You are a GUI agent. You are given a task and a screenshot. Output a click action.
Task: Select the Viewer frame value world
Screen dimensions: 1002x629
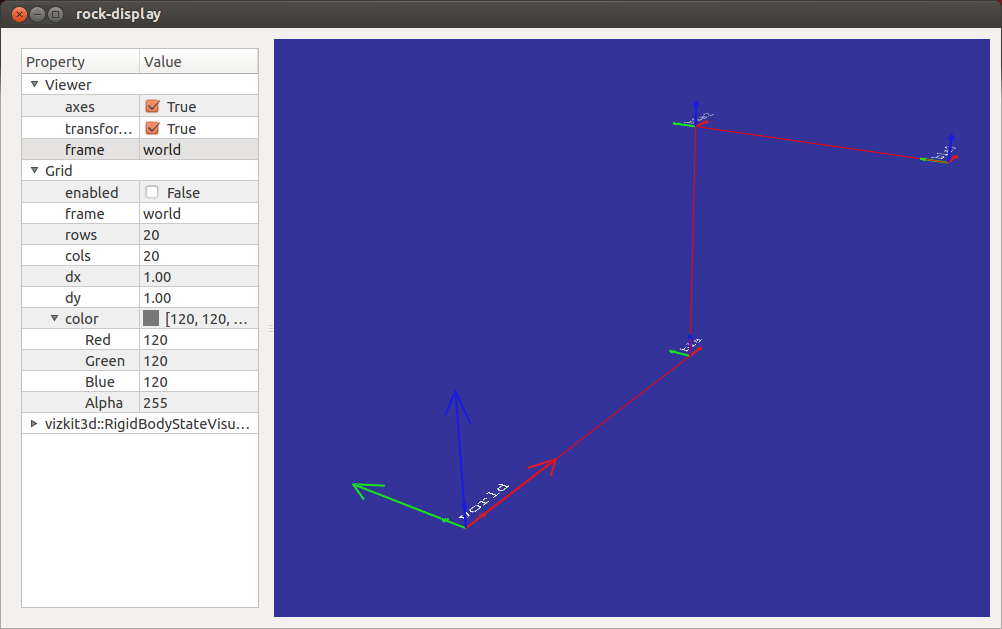coord(199,150)
